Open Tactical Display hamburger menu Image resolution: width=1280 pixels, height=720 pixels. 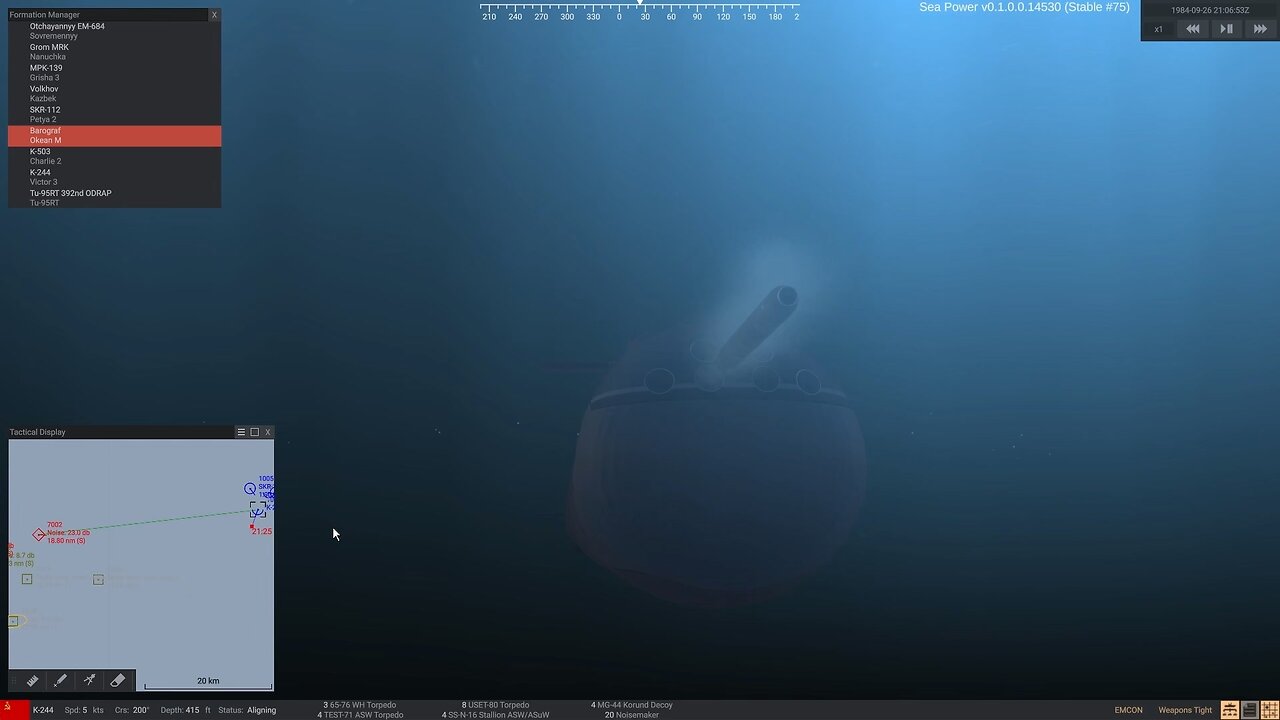[x=241, y=432]
